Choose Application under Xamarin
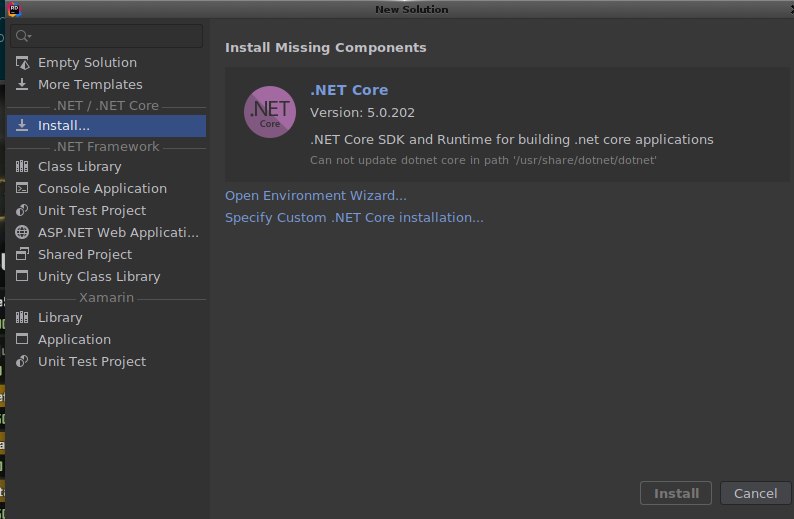 [x=106, y=339]
